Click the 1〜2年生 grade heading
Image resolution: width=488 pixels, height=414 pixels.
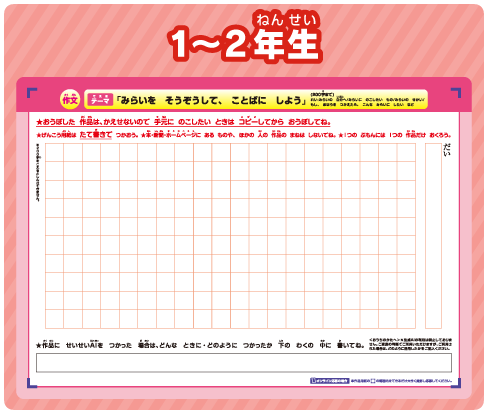click(x=245, y=37)
